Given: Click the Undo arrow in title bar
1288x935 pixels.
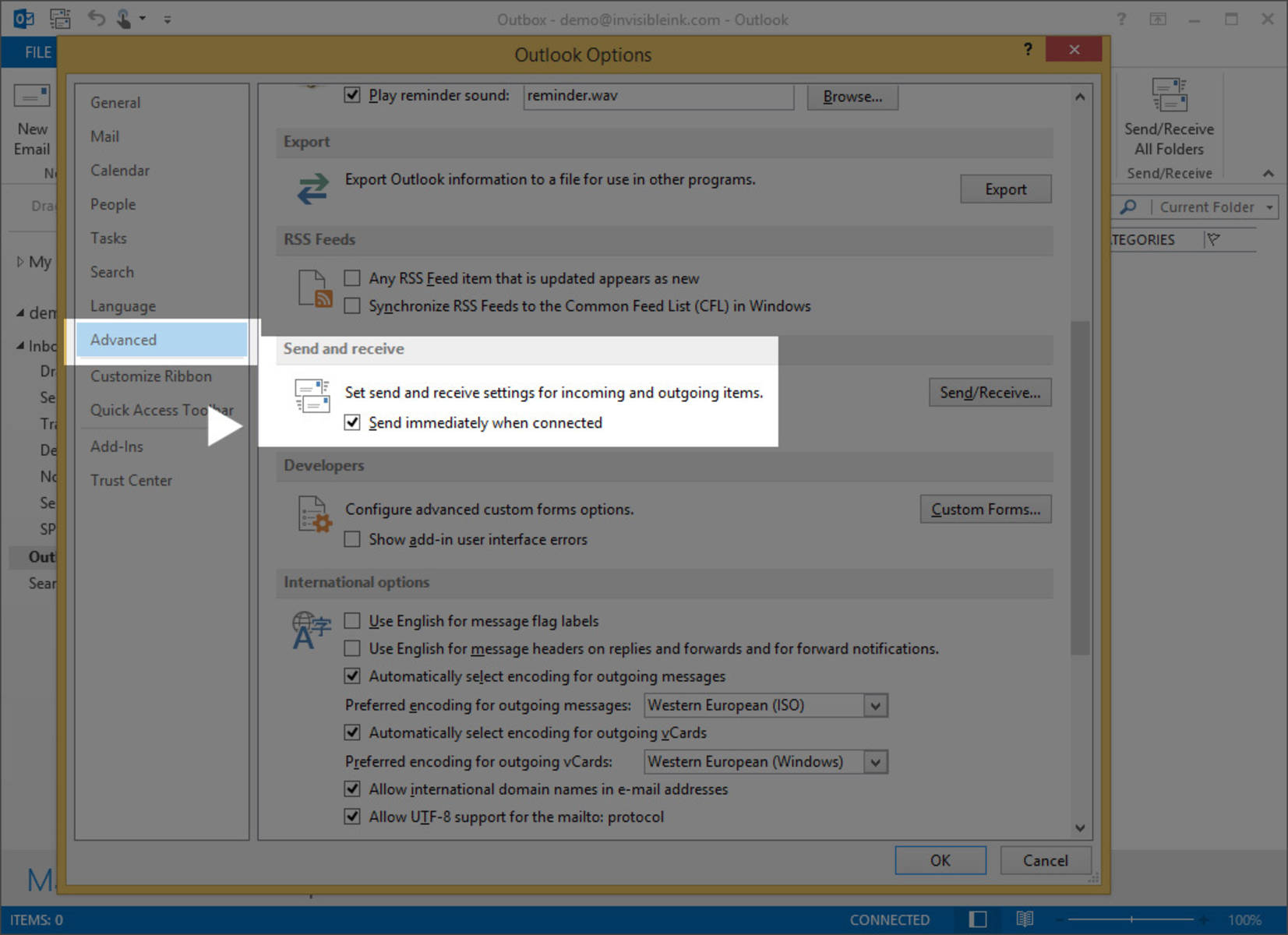Looking at the screenshot, I should point(96,18).
